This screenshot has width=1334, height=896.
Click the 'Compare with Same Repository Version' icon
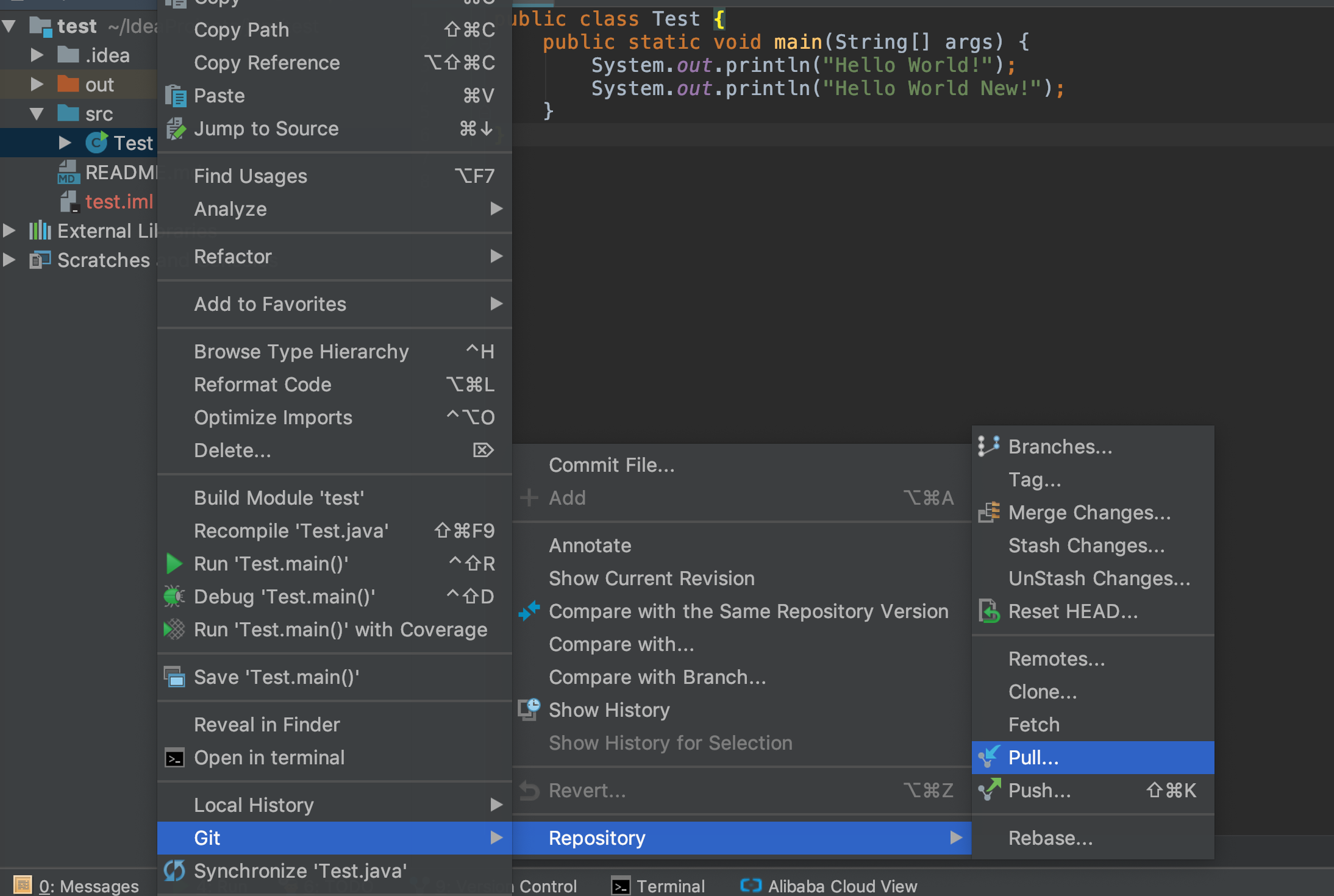pyautogui.click(x=530, y=610)
